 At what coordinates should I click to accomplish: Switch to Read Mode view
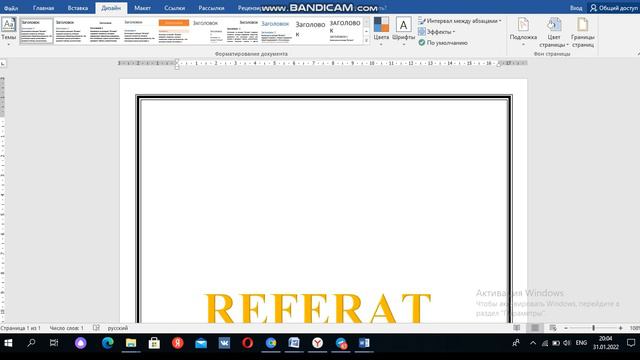(517, 328)
